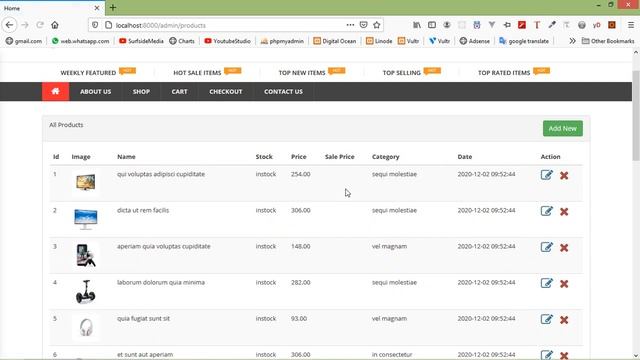The image size is (640, 360).
Task: Open CONTACT US menu item
Action: pyautogui.click(x=283, y=91)
